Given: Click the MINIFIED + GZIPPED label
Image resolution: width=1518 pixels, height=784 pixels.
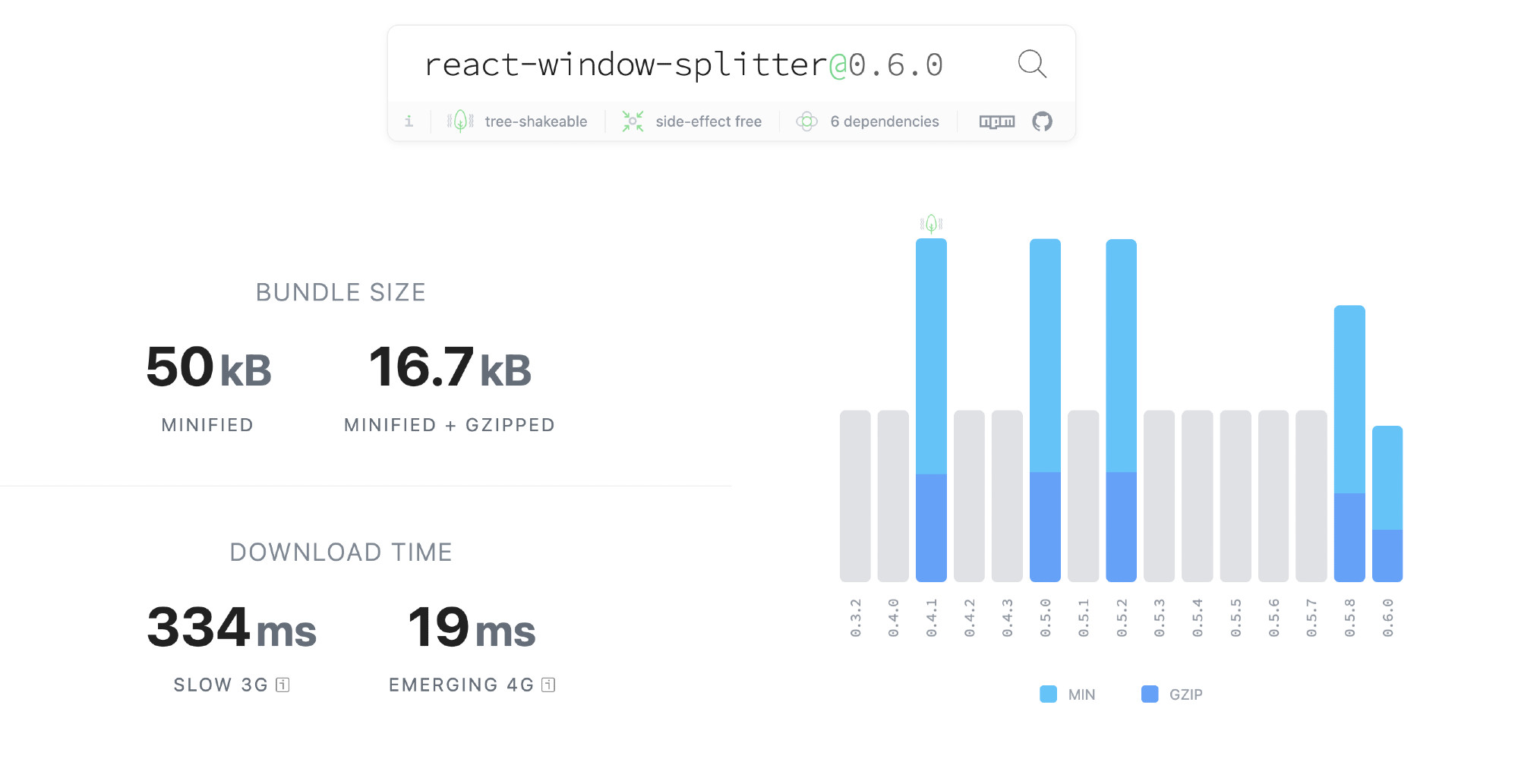Looking at the screenshot, I should coord(450,425).
